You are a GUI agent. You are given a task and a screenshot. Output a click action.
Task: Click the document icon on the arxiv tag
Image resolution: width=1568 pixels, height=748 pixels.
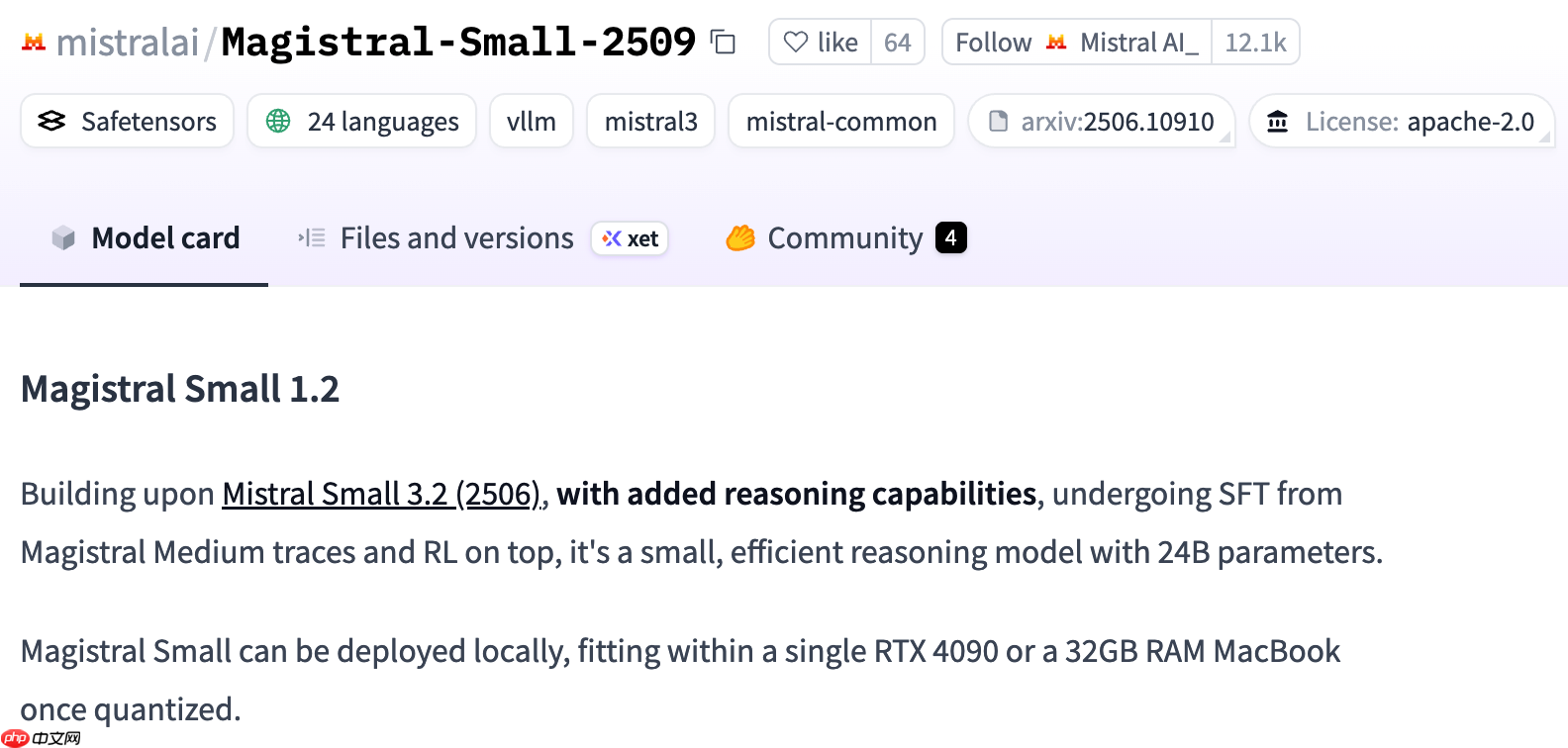pyautogui.click(x=999, y=121)
